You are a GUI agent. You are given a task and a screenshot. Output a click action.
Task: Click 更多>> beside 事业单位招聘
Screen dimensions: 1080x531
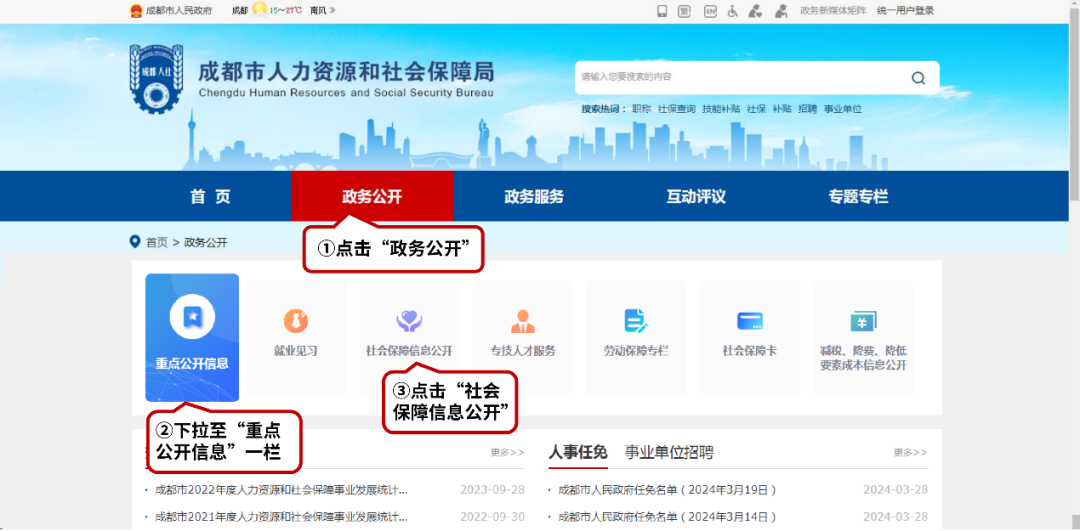pos(911,452)
